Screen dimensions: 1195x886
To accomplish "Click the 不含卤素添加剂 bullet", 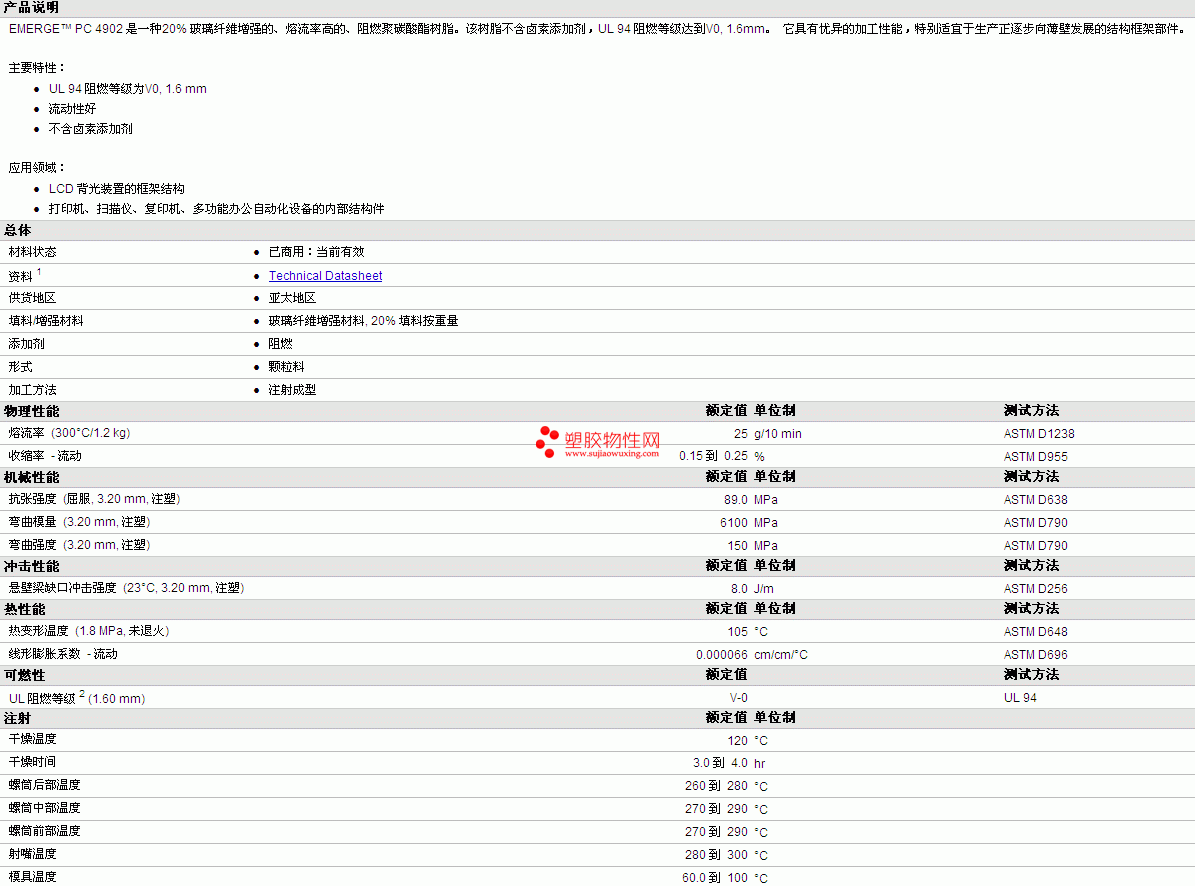I will pos(91,129).
